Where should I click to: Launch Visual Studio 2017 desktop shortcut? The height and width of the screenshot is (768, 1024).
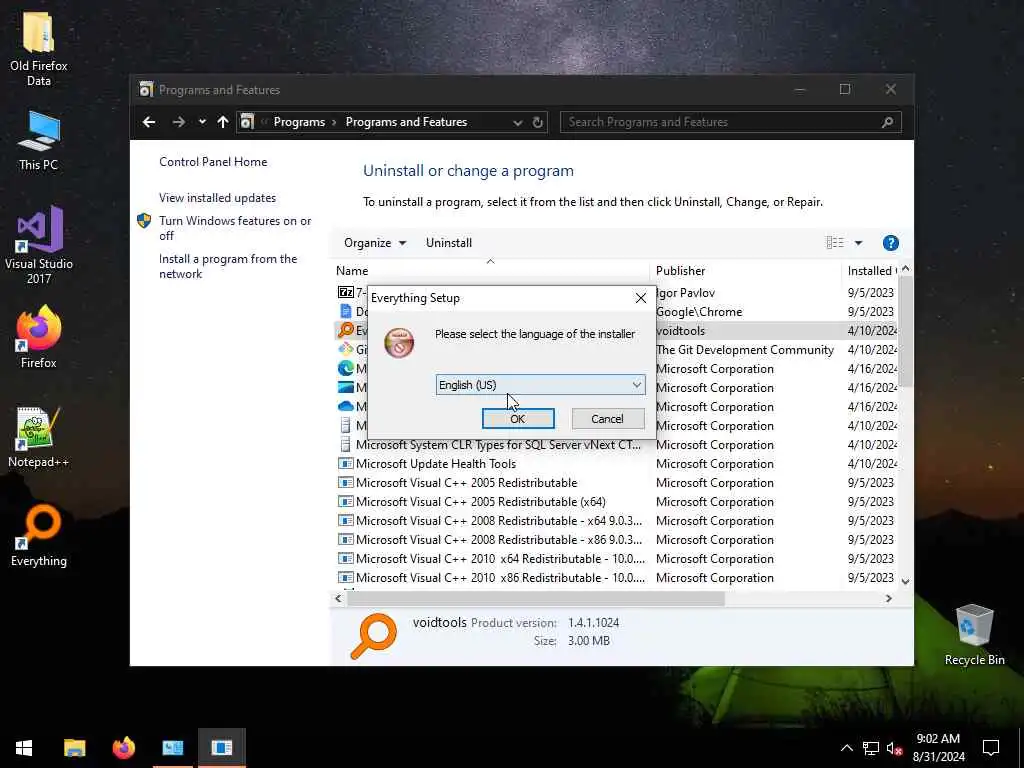coord(39,245)
